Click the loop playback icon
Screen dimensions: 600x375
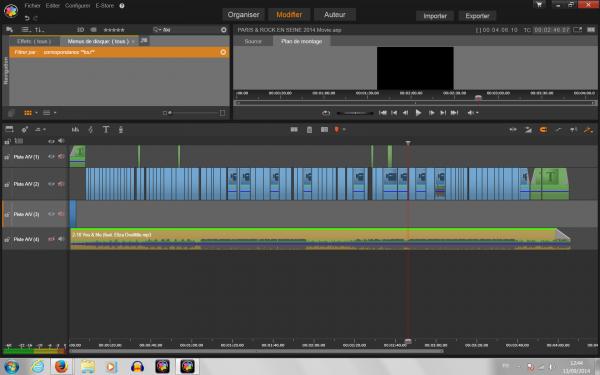[326, 113]
